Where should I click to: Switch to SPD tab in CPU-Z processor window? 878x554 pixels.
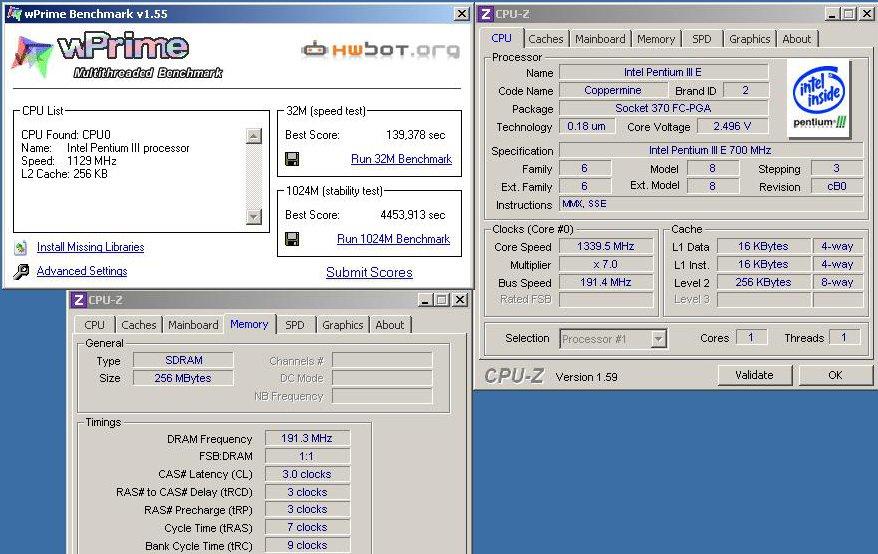click(x=702, y=39)
